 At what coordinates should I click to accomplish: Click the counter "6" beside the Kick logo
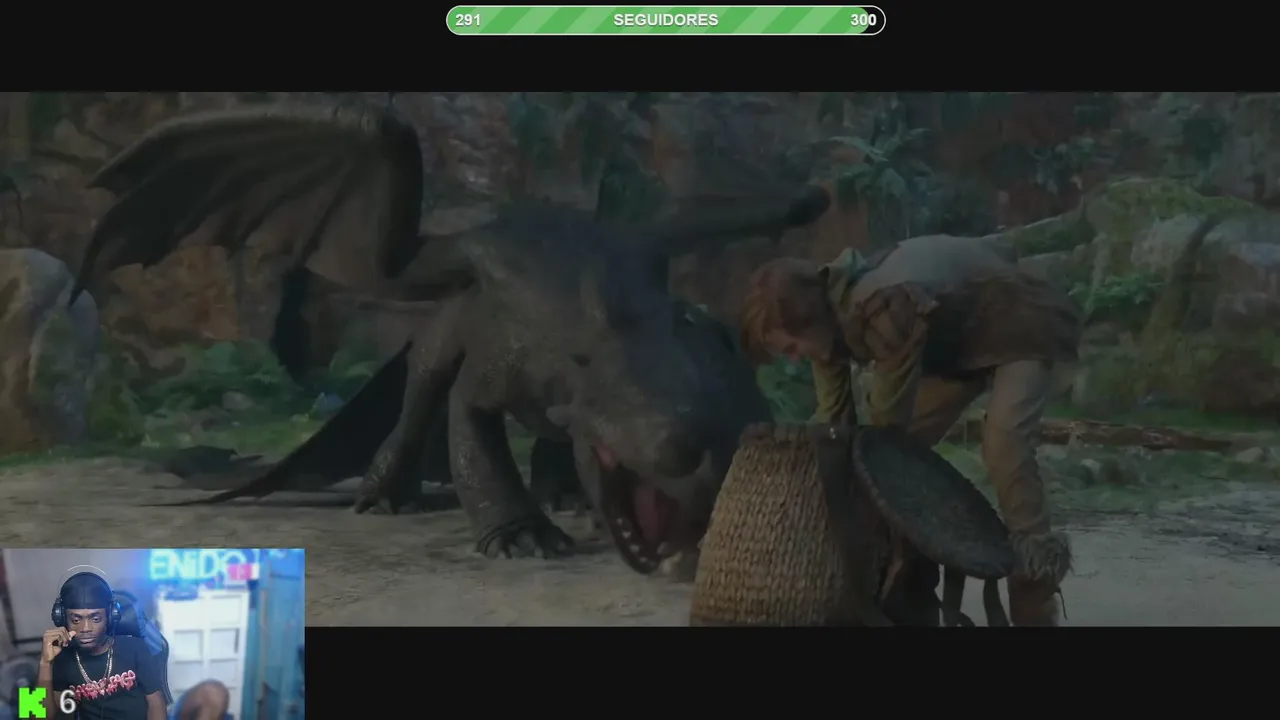pyautogui.click(x=67, y=702)
